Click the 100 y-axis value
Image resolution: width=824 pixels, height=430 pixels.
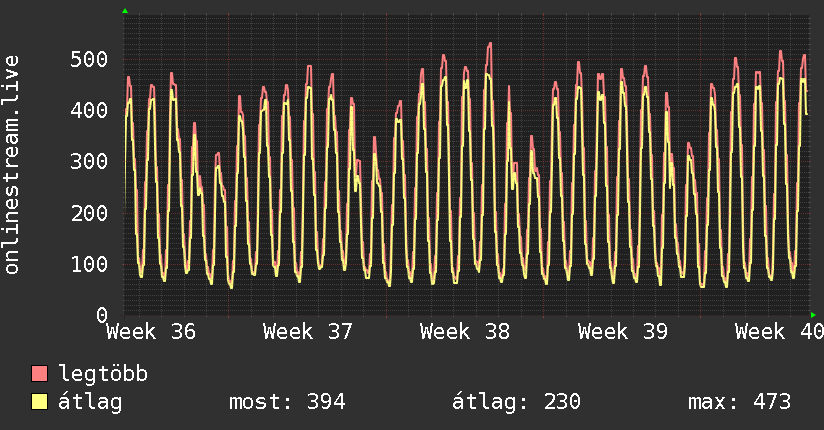coord(89,264)
